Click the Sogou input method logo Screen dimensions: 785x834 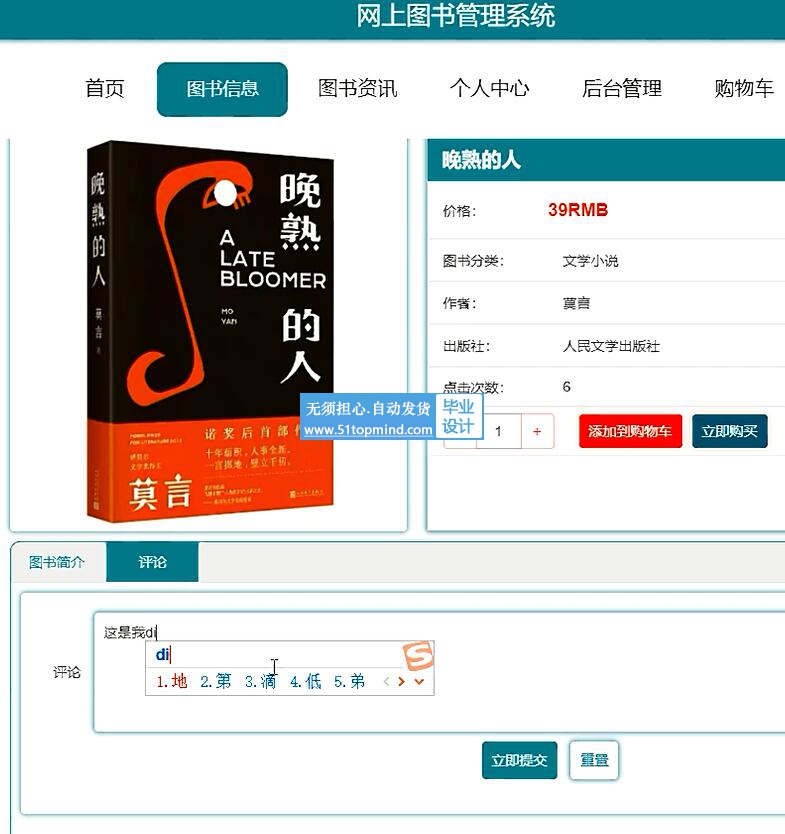click(418, 655)
